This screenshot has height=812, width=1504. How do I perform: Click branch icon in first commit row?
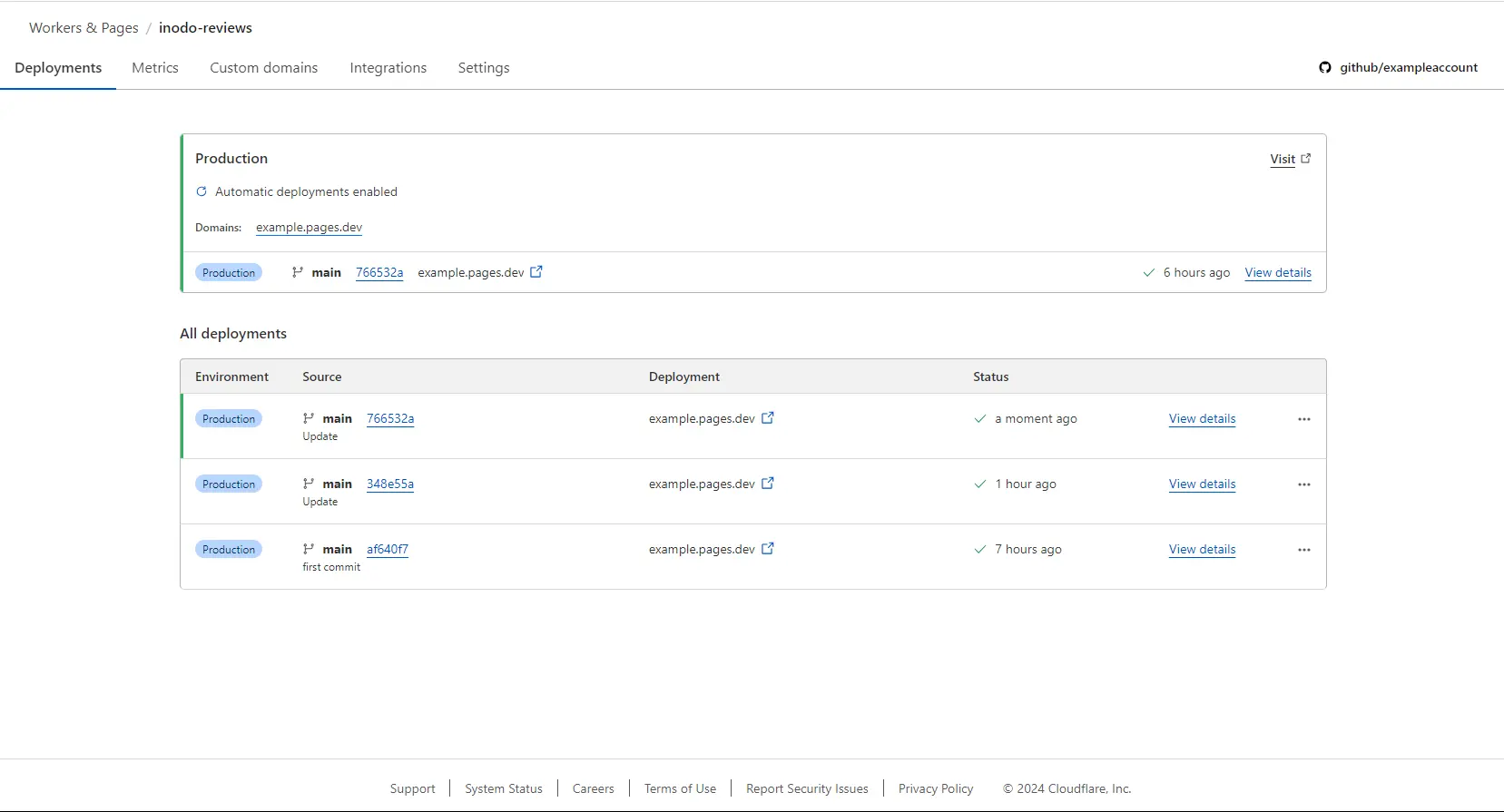(309, 549)
